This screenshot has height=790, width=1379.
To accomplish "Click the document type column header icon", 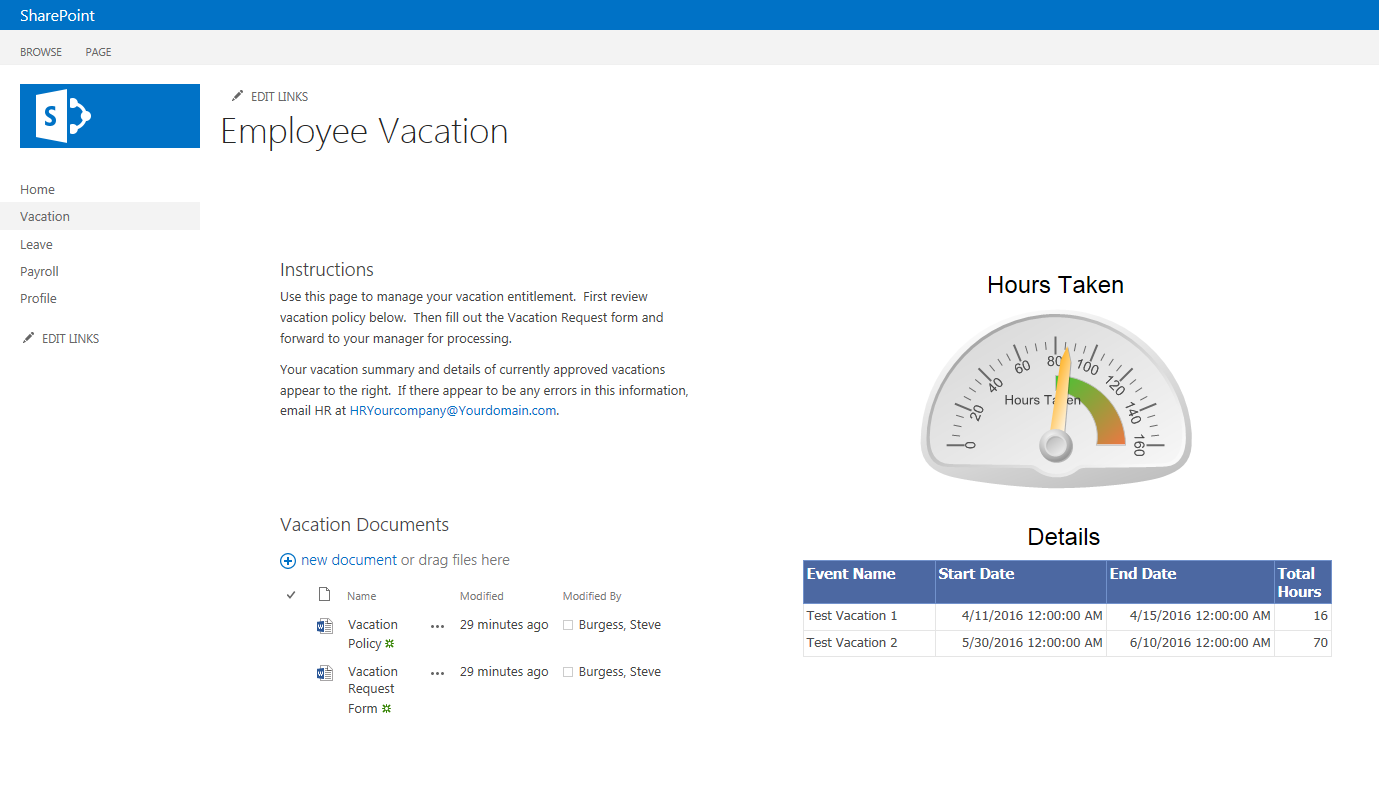I will pyautogui.click(x=323, y=594).
